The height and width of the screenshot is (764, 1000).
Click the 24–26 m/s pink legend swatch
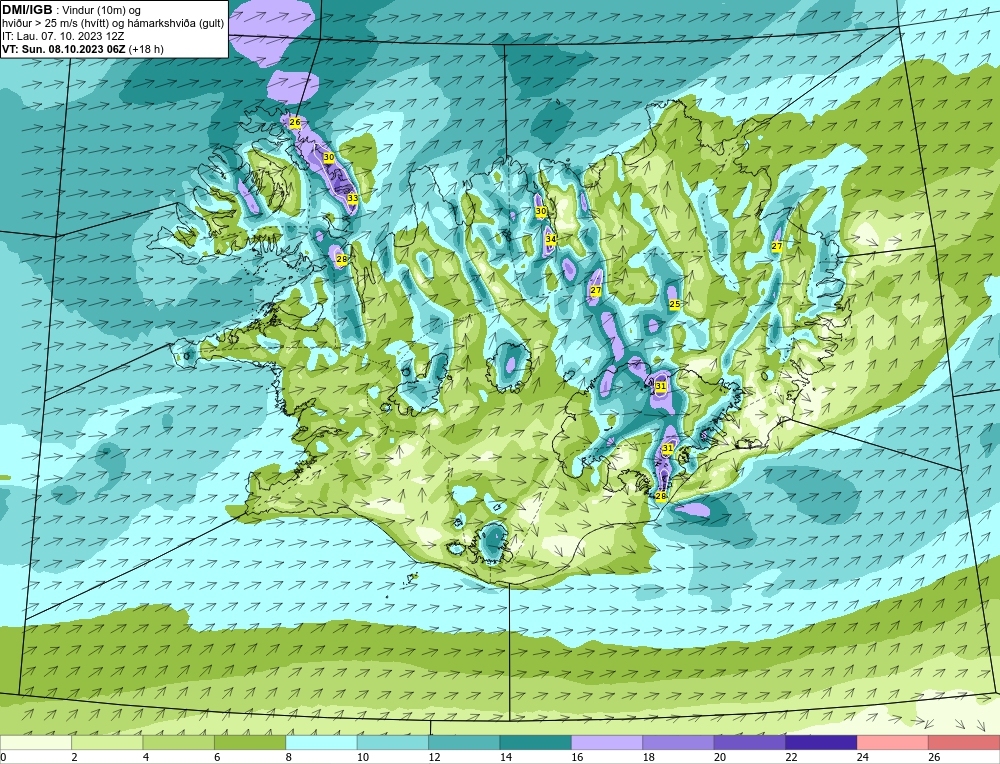click(x=893, y=742)
